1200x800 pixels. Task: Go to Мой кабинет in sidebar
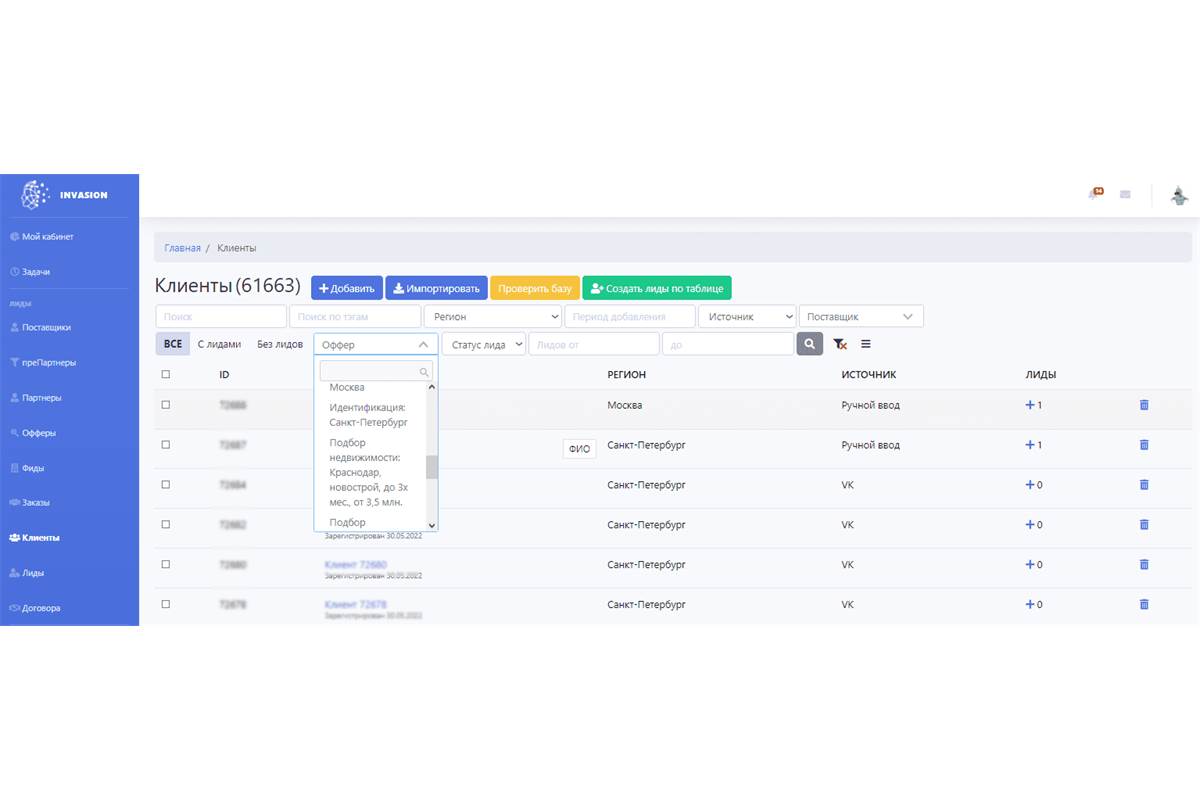42,237
